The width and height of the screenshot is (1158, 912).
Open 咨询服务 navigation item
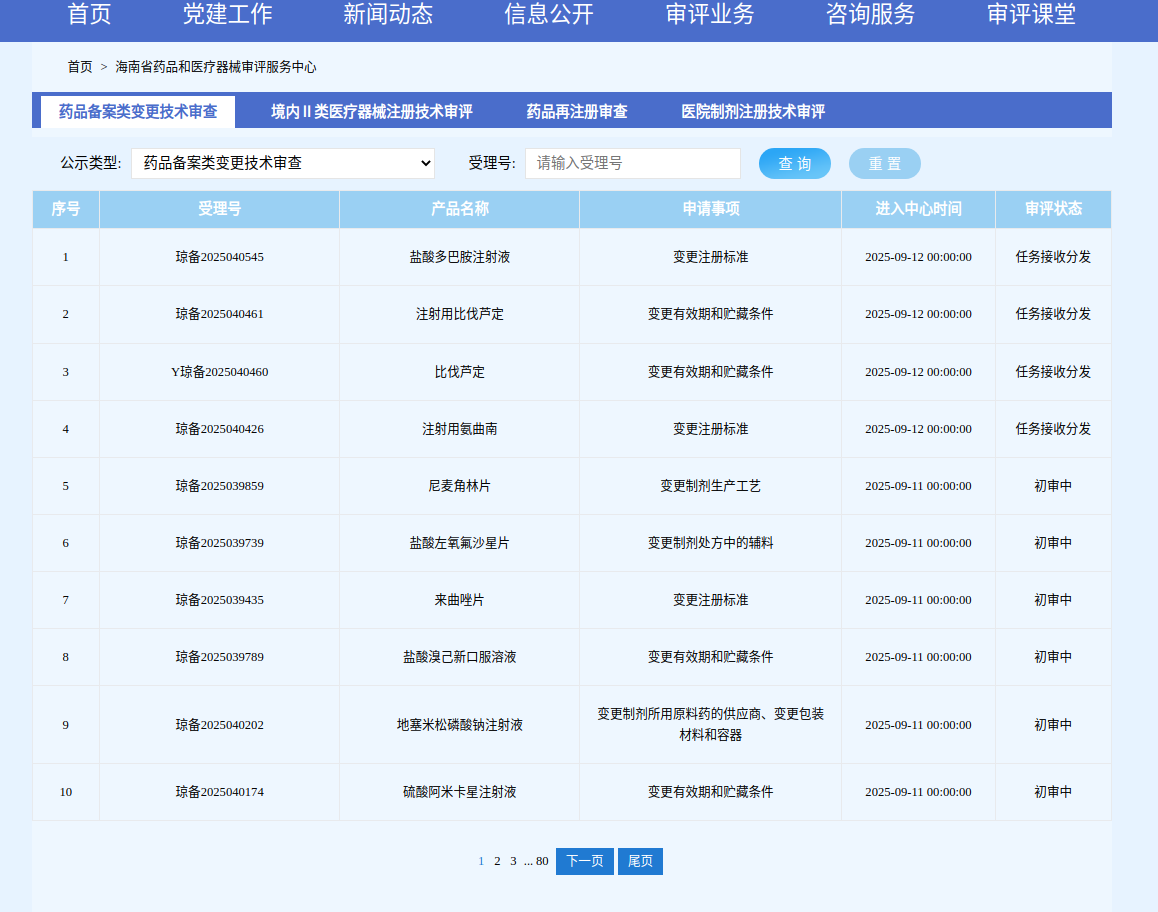[870, 15]
